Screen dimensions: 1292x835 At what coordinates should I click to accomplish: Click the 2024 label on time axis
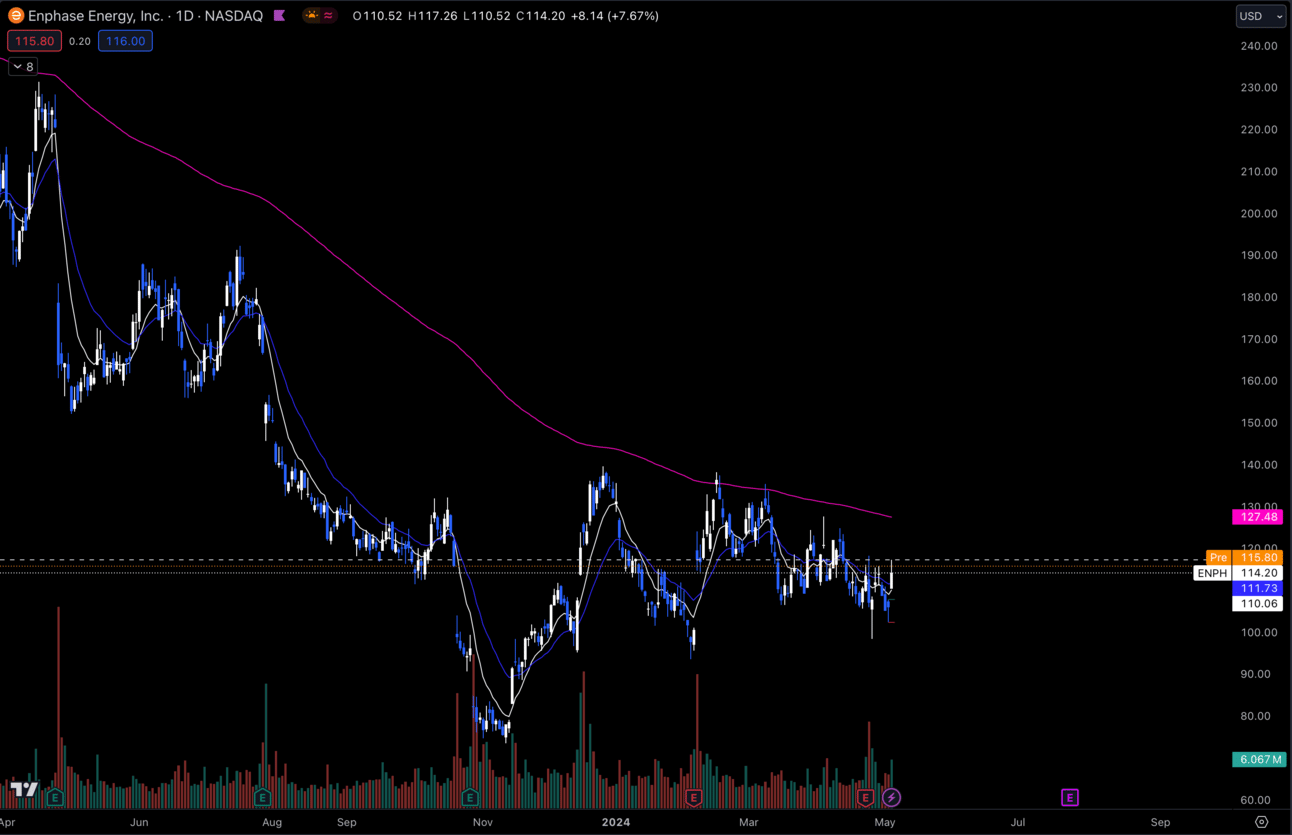(x=615, y=822)
